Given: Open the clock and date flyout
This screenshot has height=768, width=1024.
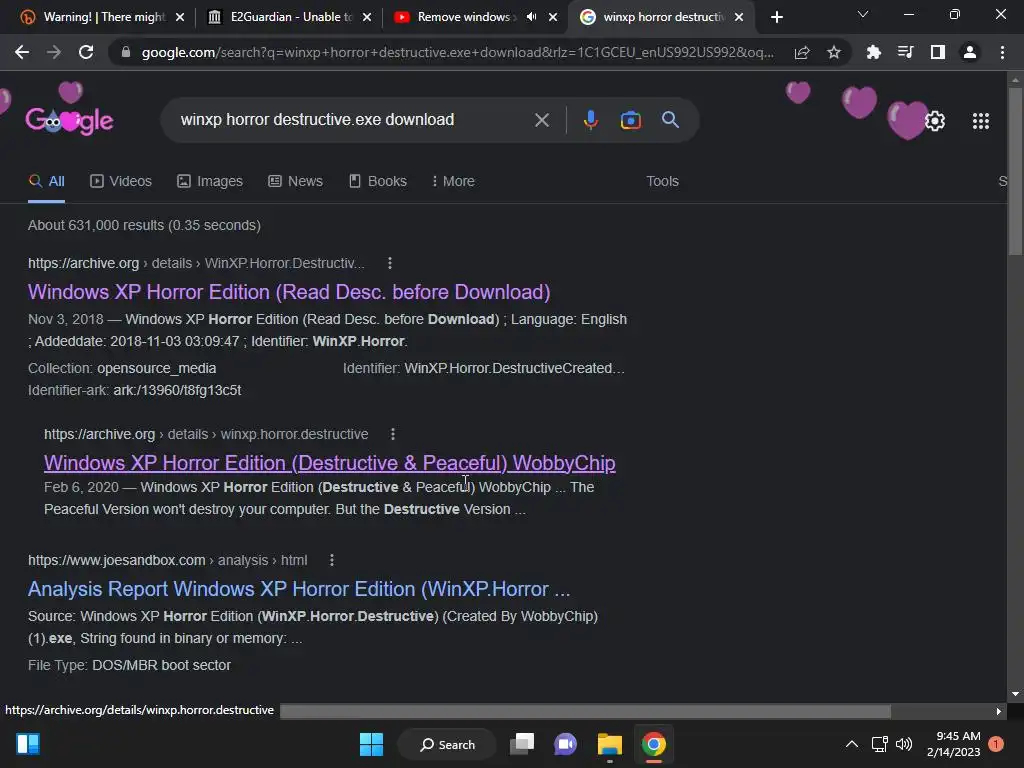Looking at the screenshot, I should click(x=953, y=744).
